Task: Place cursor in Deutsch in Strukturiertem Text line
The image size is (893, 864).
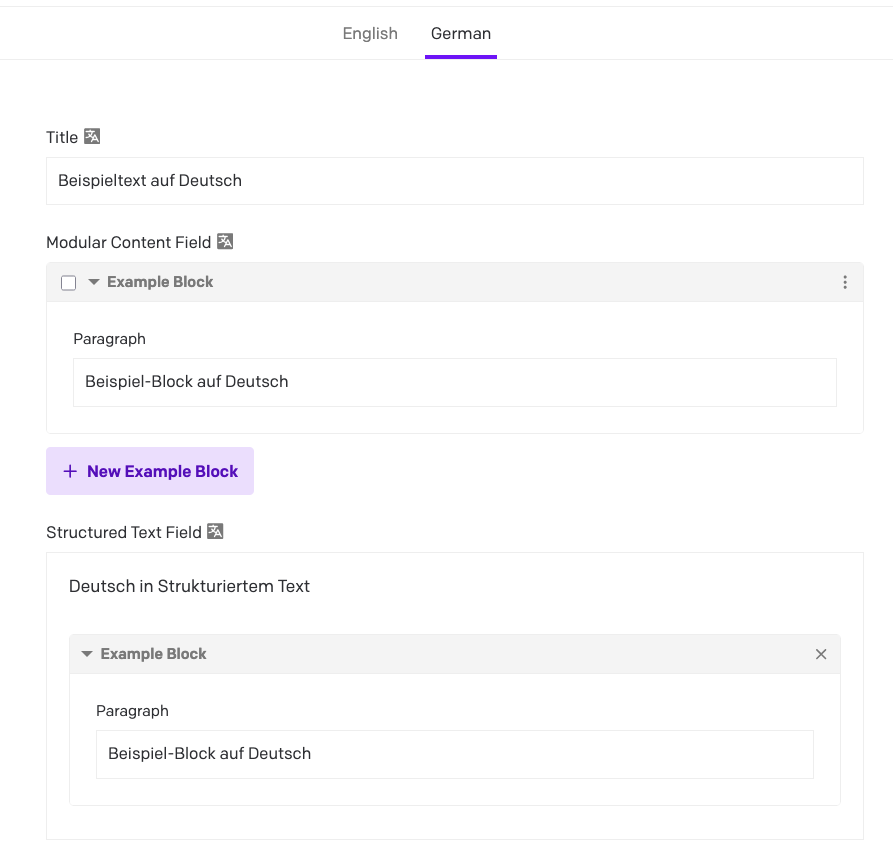Action: [x=189, y=586]
